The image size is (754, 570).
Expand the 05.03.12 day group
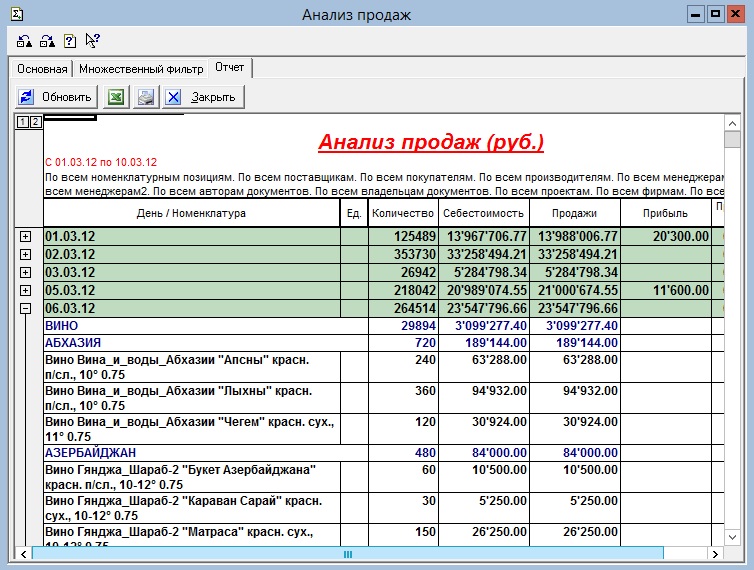(25, 291)
